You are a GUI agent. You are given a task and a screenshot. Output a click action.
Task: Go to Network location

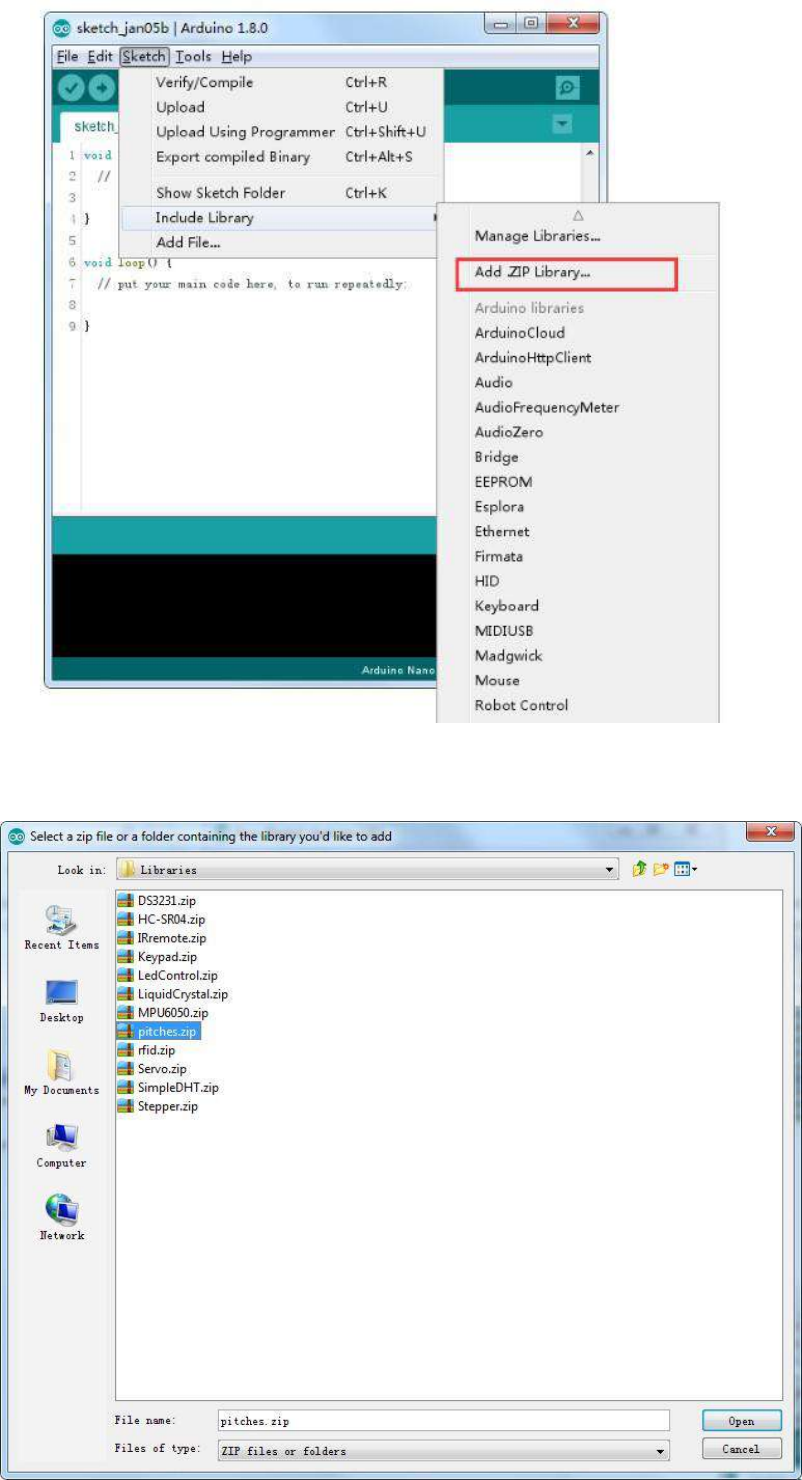pyautogui.click(x=62, y=1218)
